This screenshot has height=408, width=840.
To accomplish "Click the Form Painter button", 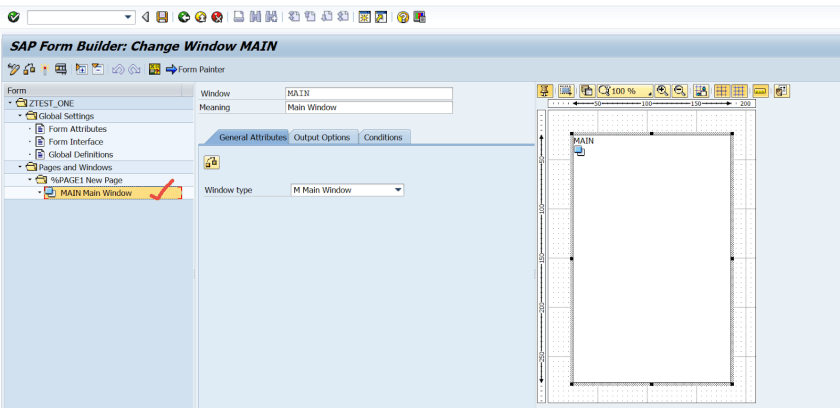I will pyautogui.click(x=195, y=69).
